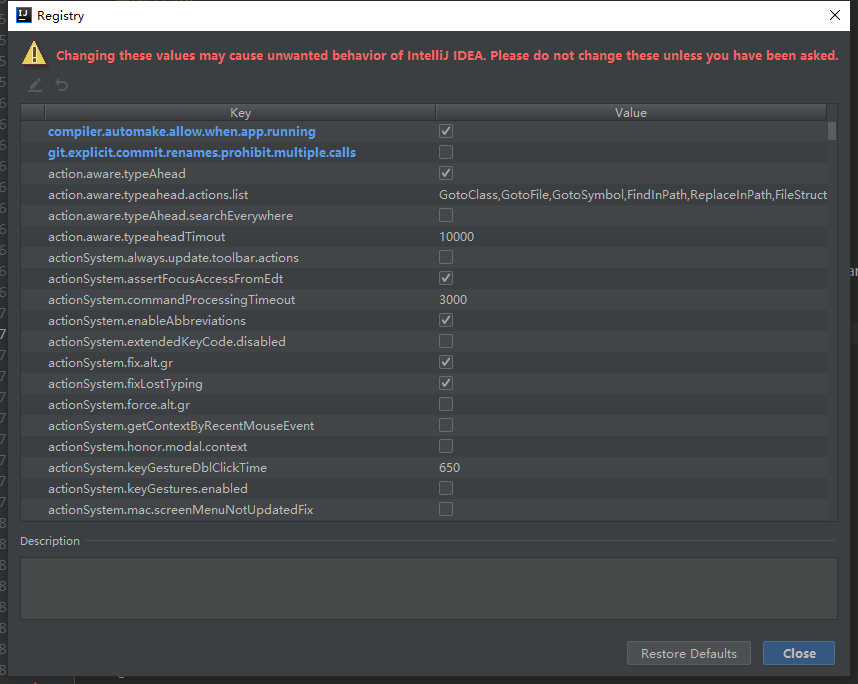Select the 650 value for keyGestureDblClickTime
Screen dimensions: 858x684
click(450, 467)
